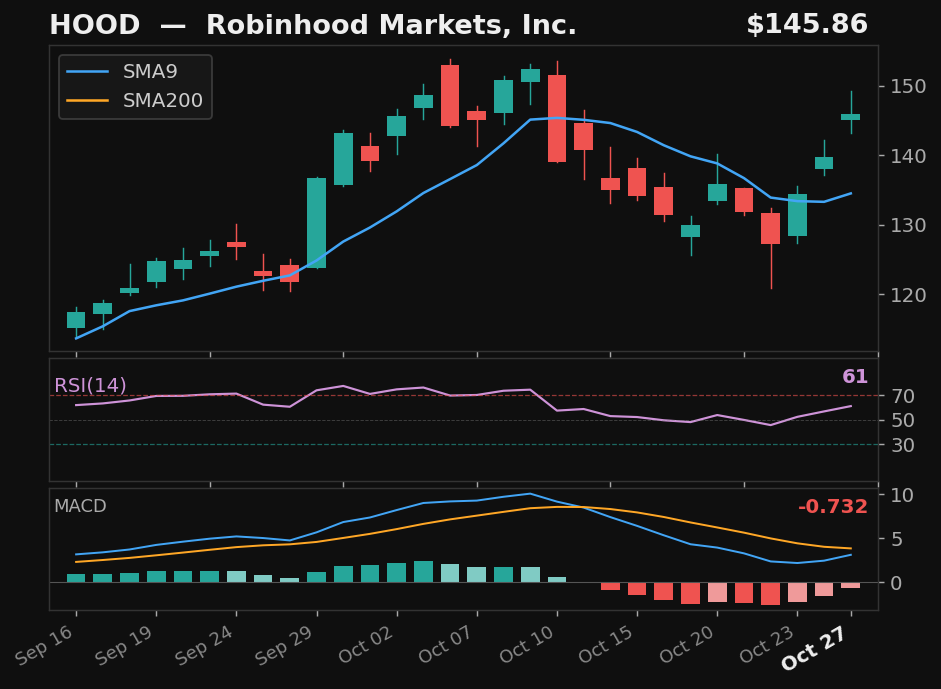Select the Sep 29 date label
Viewport: 941px width, 689px height.
[286, 644]
